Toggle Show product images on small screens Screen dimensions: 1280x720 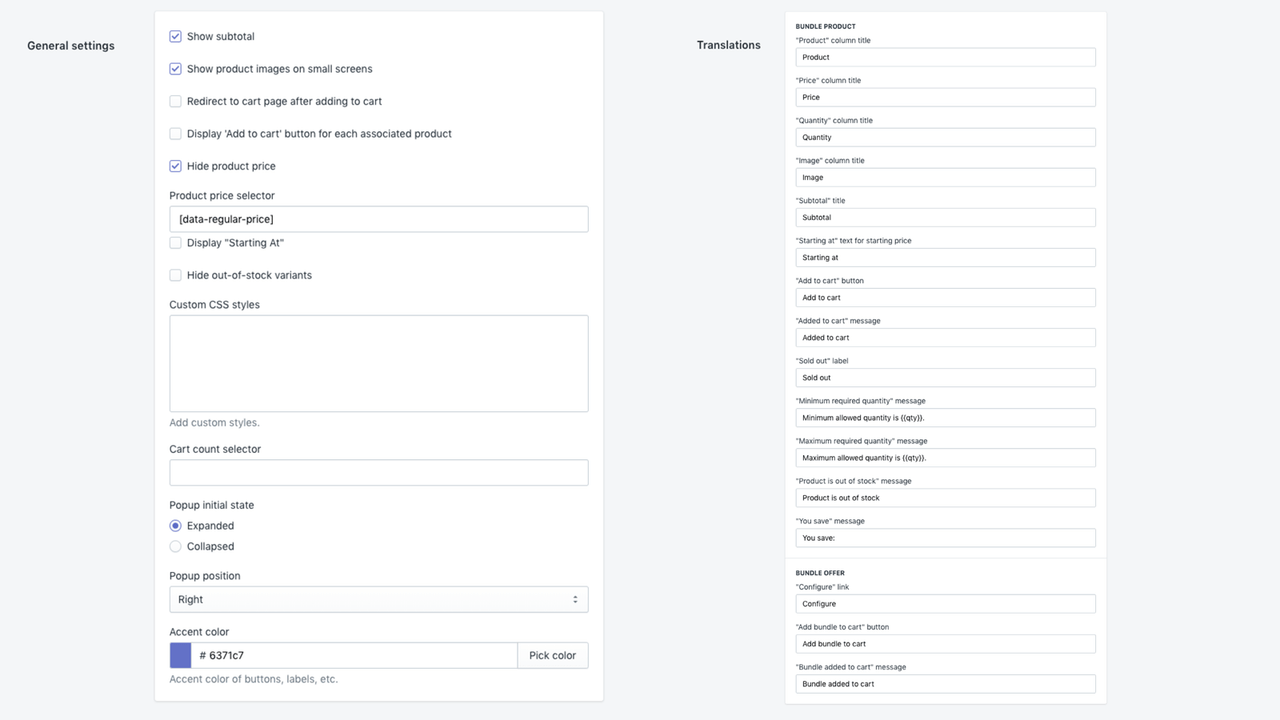point(176,69)
